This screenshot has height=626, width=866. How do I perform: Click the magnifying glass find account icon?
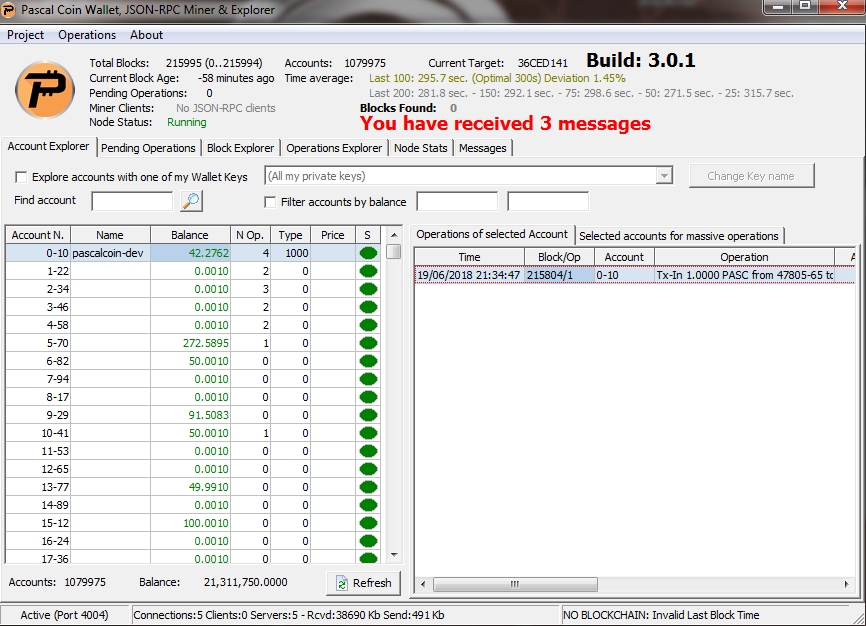191,201
